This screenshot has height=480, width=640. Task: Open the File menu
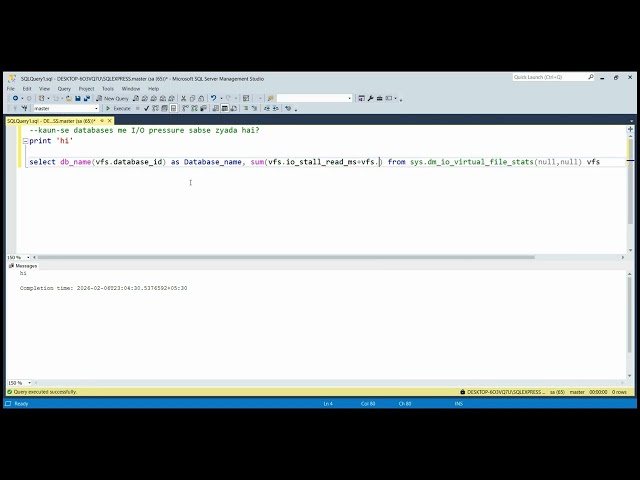pyautogui.click(x=11, y=89)
